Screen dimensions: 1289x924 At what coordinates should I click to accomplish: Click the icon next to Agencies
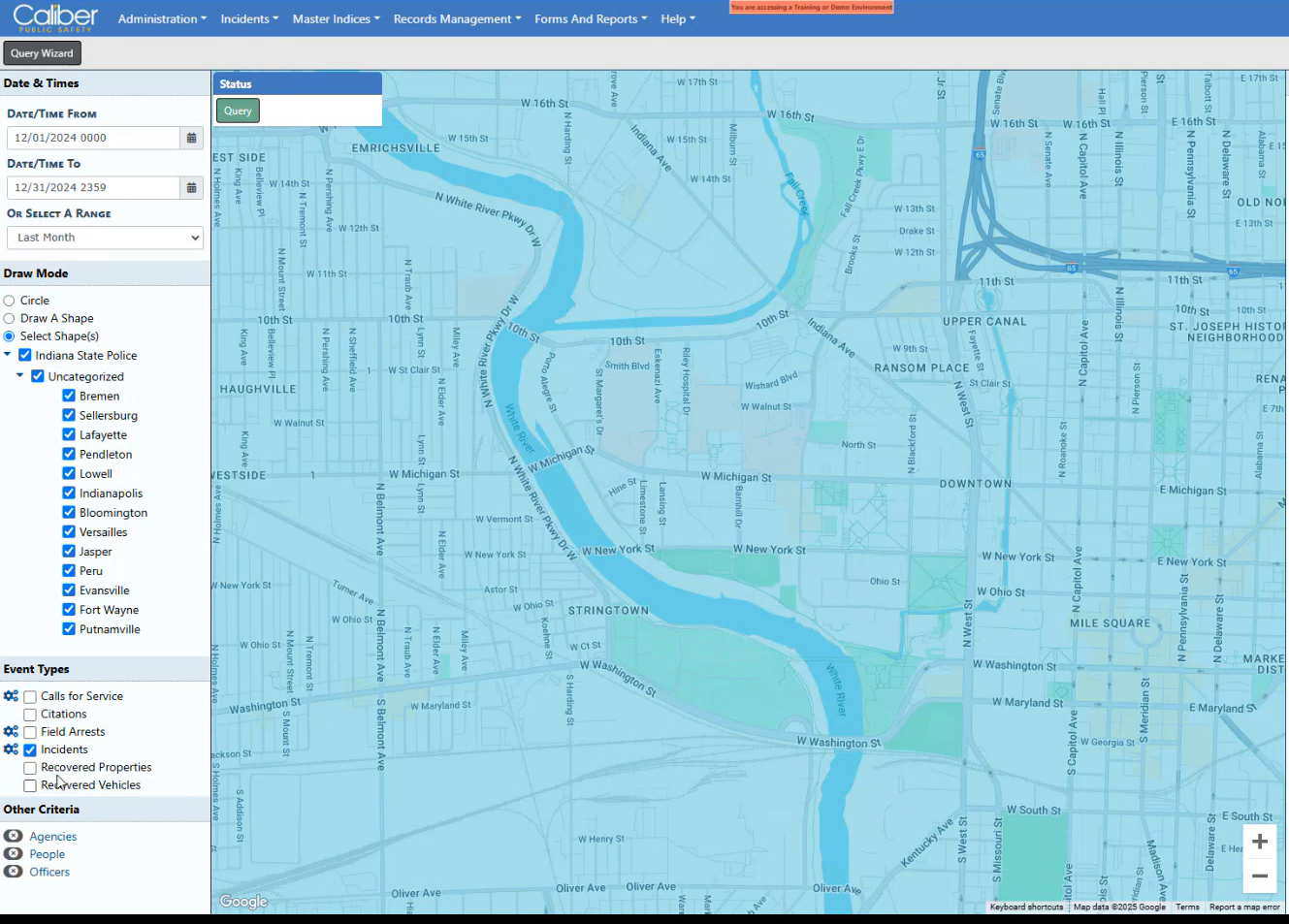14,837
